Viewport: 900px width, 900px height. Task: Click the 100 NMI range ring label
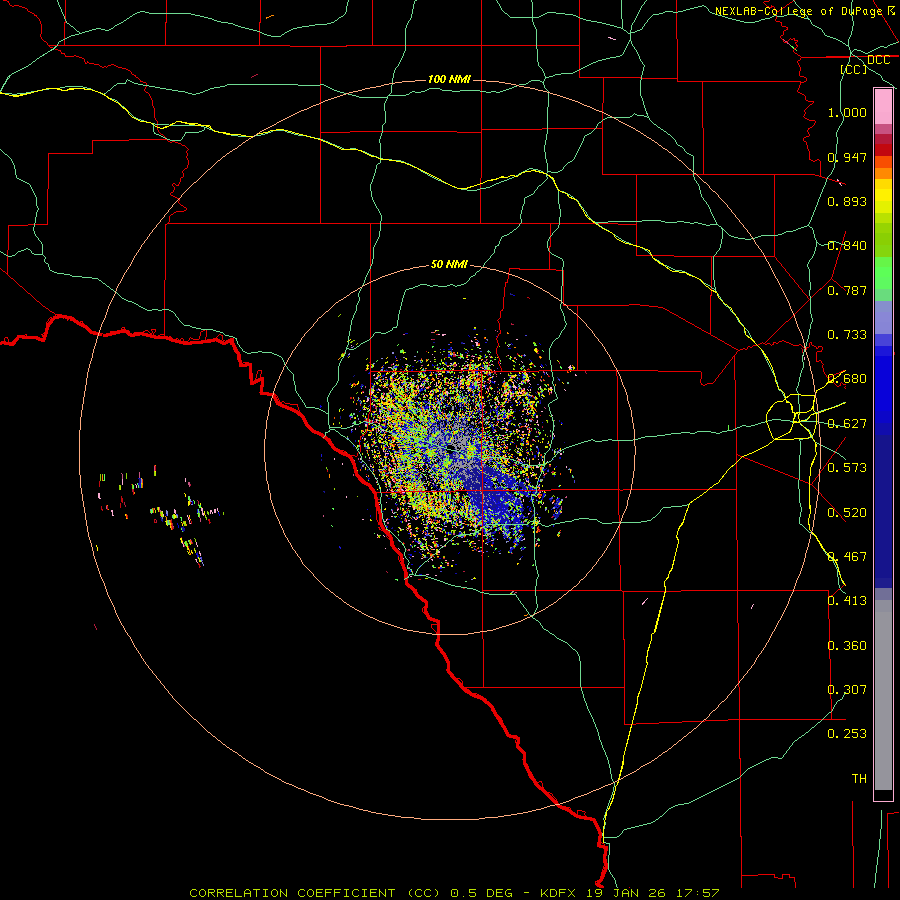click(449, 79)
